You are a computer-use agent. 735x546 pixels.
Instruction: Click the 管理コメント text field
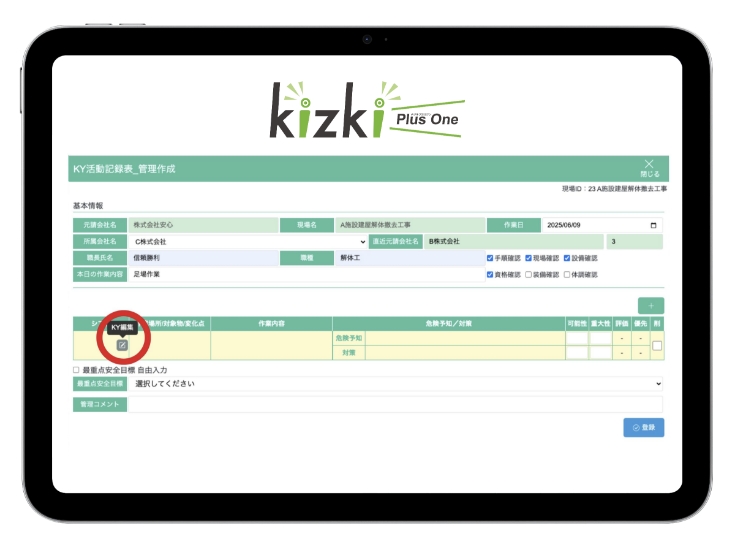tap(396, 404)
